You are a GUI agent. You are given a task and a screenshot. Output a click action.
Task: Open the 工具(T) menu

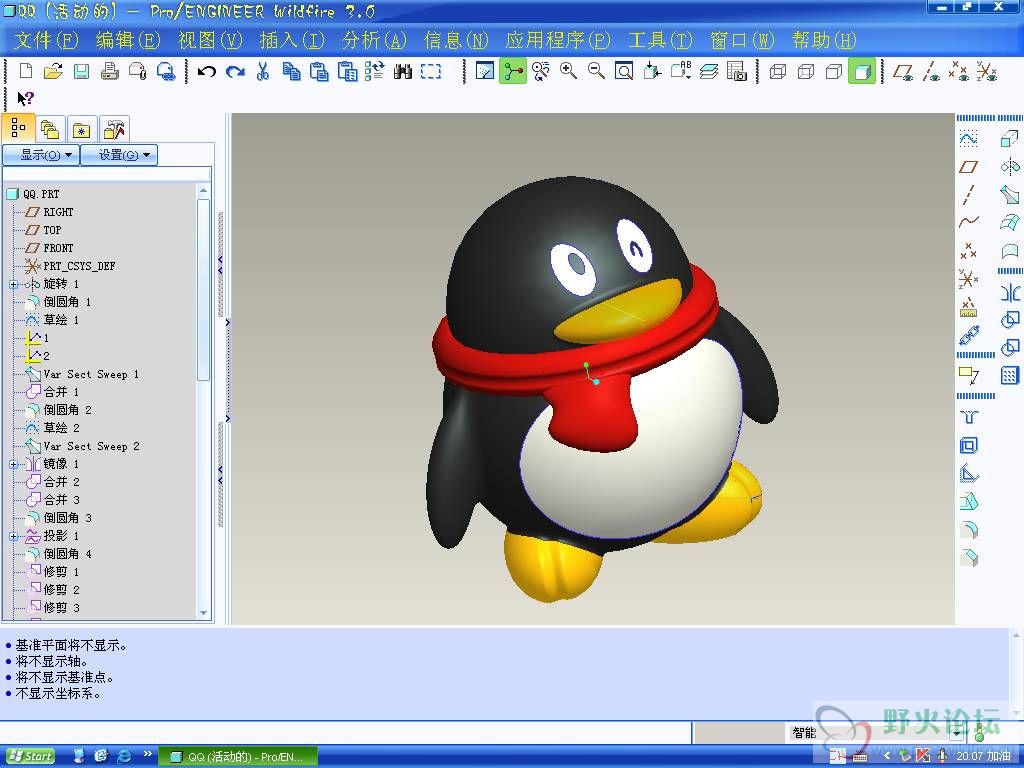[660, 40]
